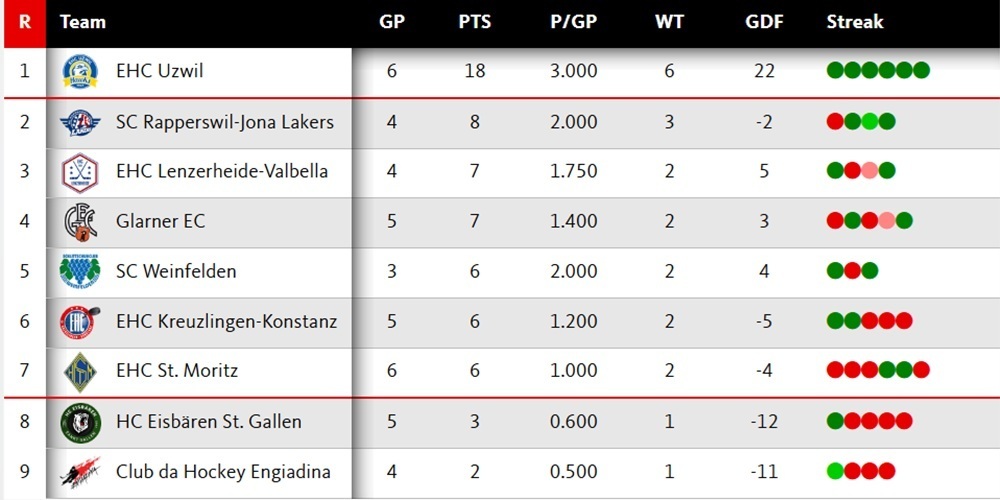Click the Streak column header
Image resolution: width=1000 pixels, height=500 pixels.
(x=855, y=22)
